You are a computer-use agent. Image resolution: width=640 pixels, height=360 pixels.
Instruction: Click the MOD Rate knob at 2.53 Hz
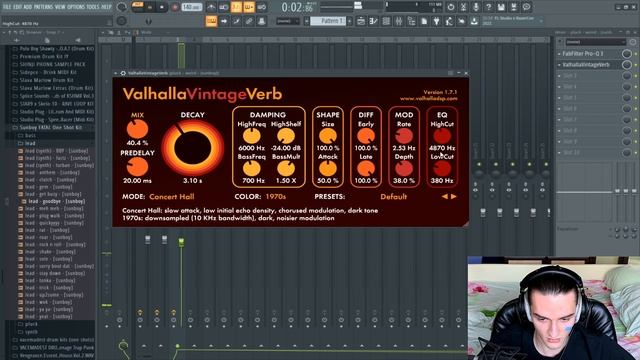(404, 136)
